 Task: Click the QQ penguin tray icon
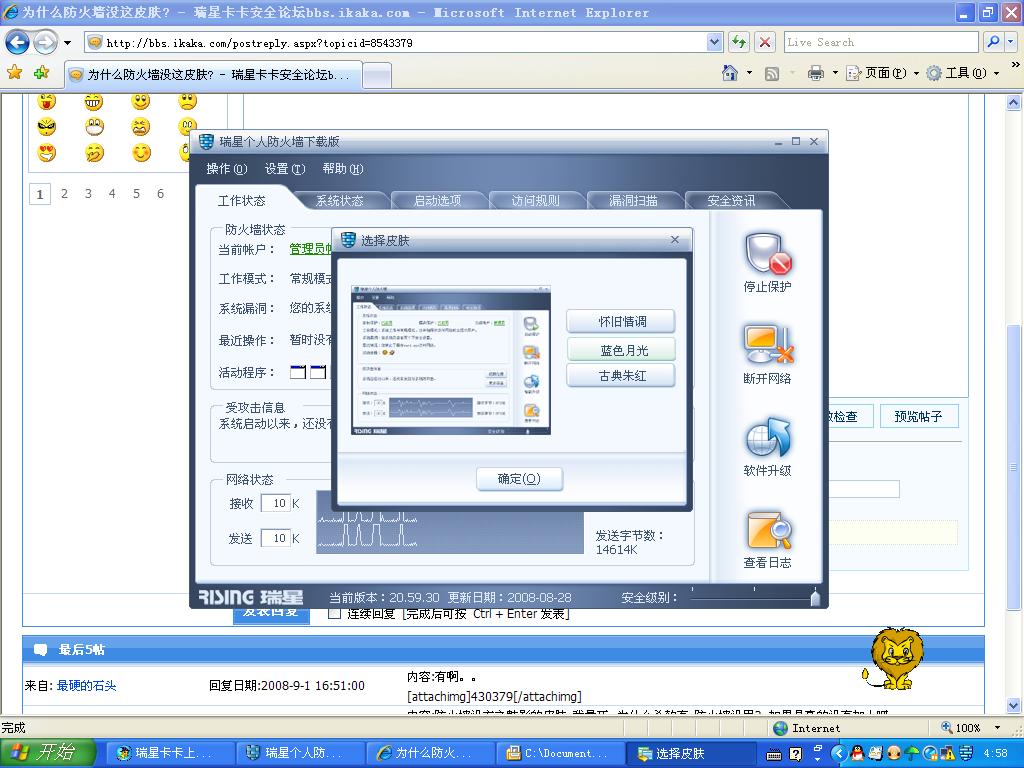[857, 754]
